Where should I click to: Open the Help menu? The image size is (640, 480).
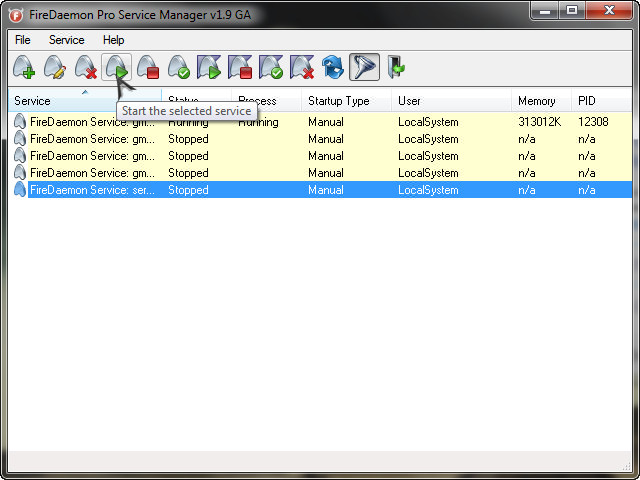point(114,40)
